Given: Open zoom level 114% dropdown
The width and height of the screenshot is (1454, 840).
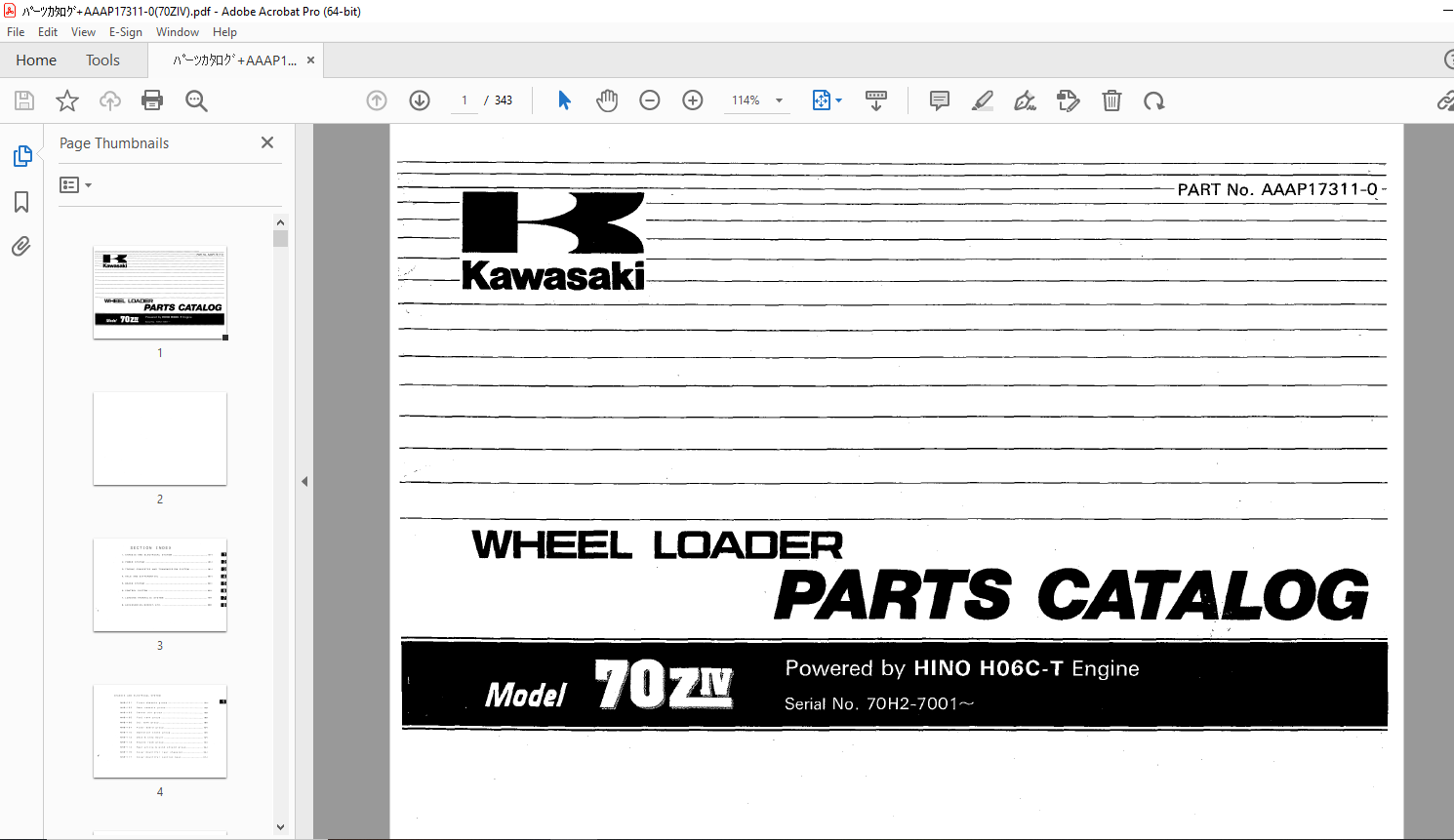Looking at the screenshot, I should 780,100.
